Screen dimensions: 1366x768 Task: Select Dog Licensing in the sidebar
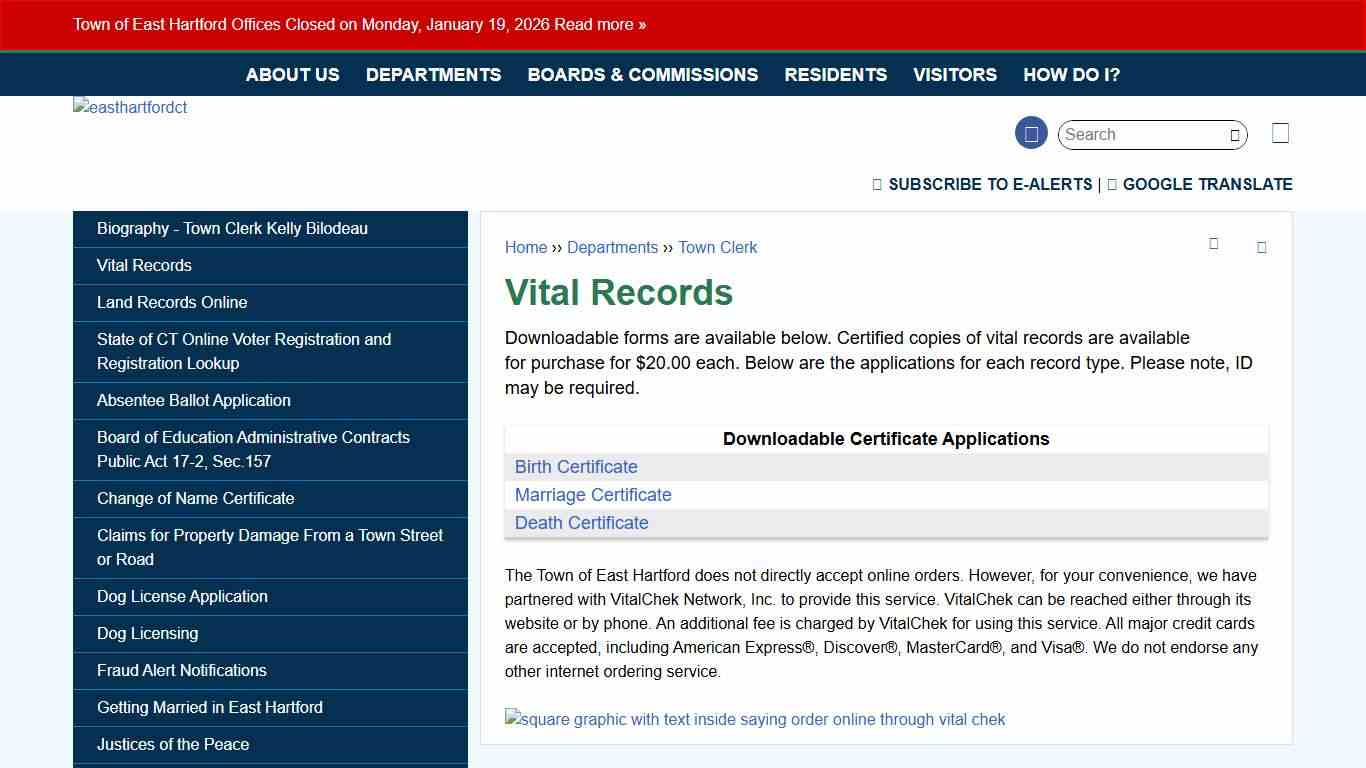[x=147, y=633]
